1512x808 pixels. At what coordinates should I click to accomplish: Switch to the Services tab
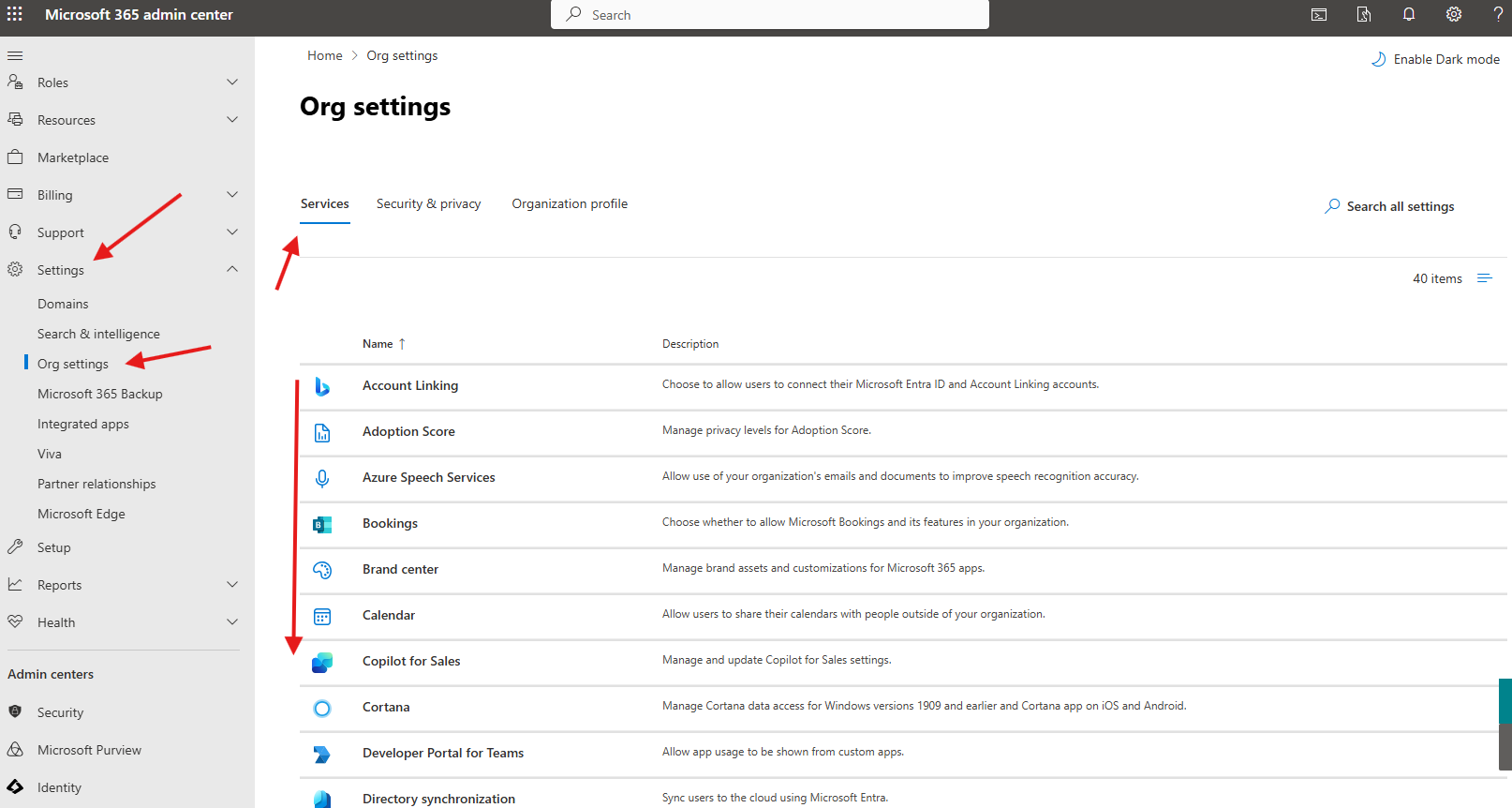325,203
